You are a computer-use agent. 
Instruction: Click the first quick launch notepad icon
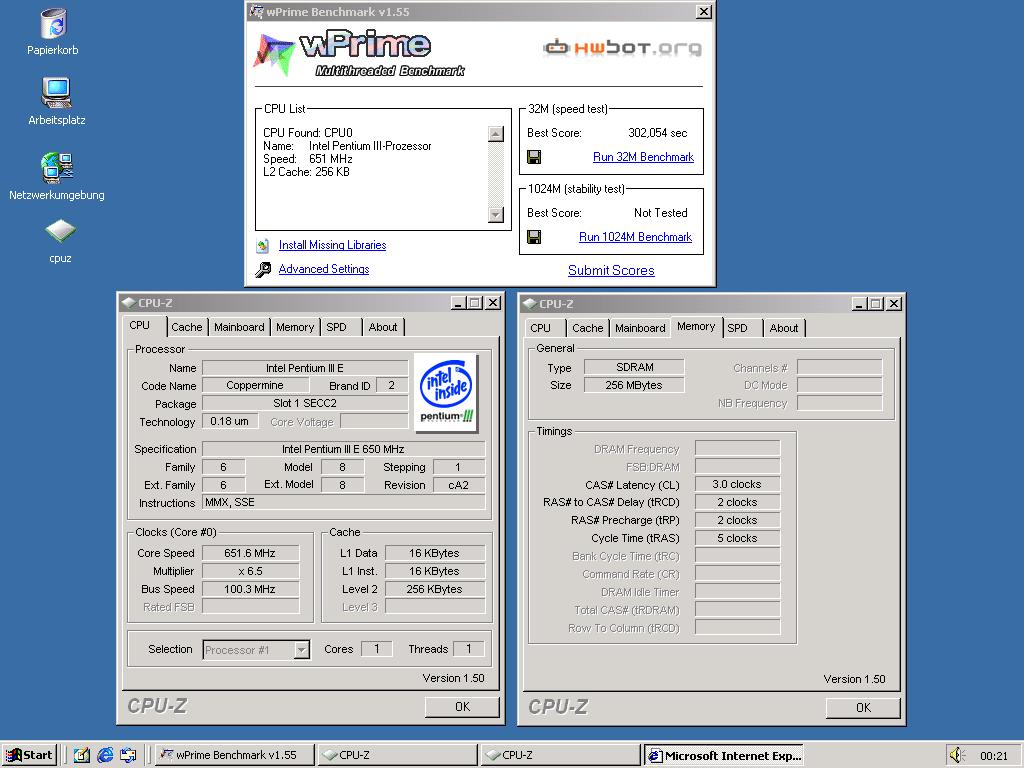[82, 755]
